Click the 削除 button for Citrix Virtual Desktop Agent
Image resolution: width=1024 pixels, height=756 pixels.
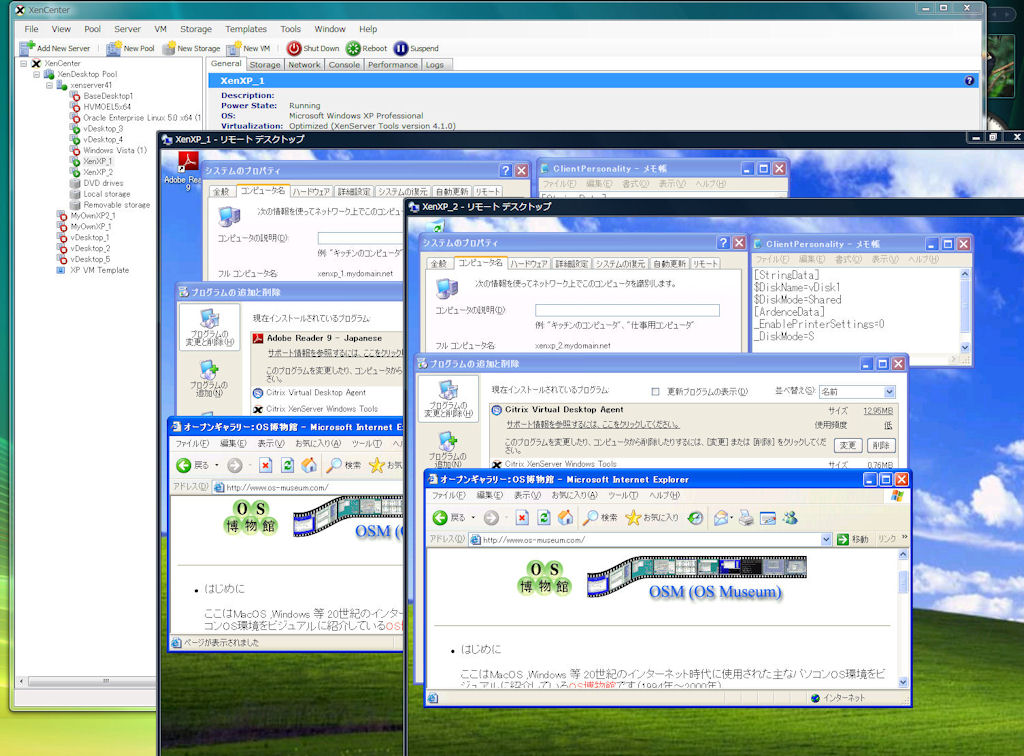click(x=881, y=445)
